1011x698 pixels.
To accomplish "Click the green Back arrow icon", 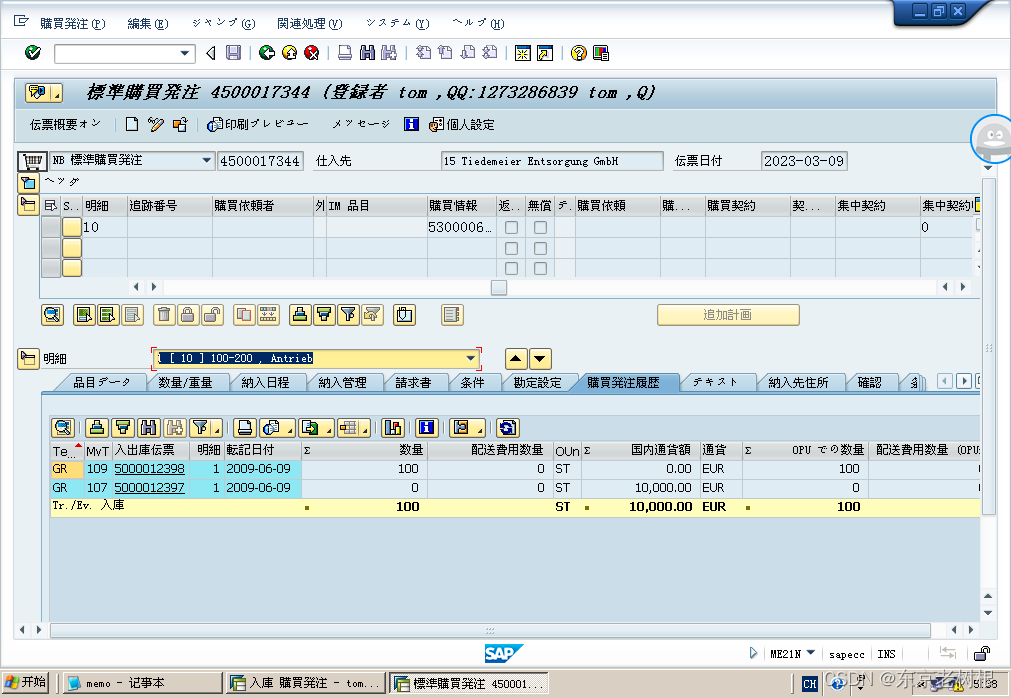I will (x=266, y=53).
